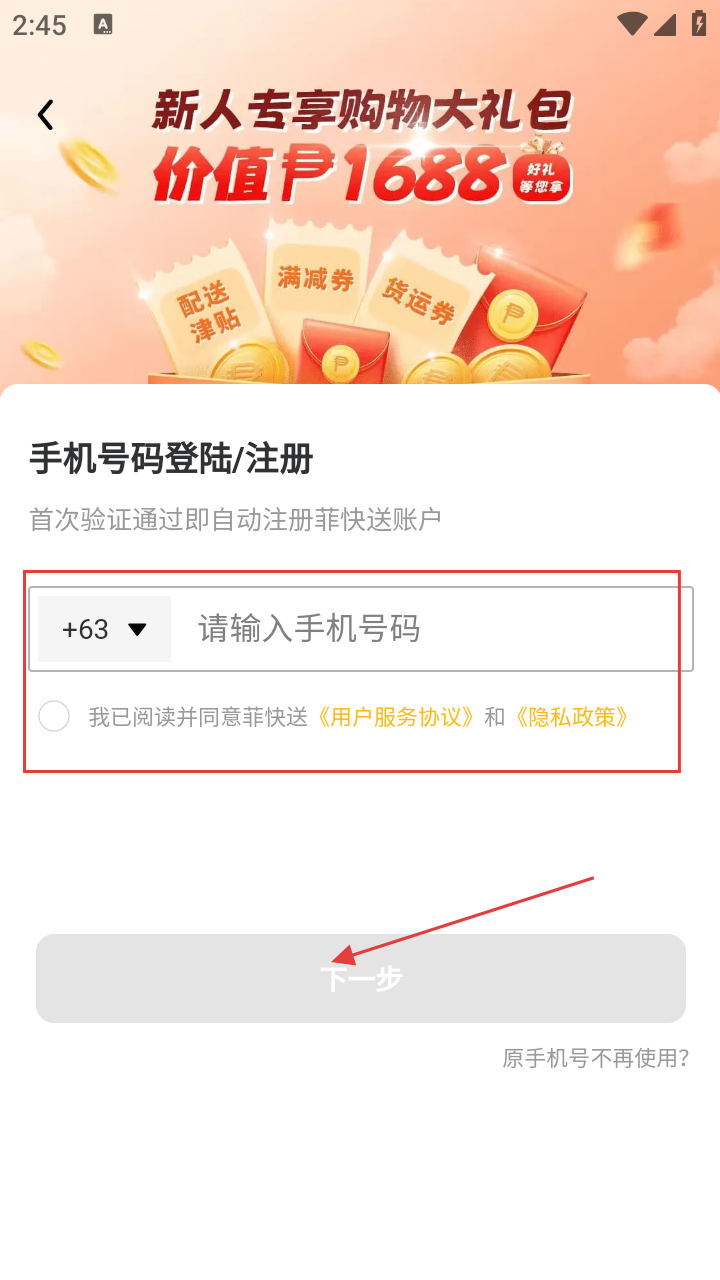This screenshot has width=720, height=1280.
Task: Tap the 新人专享购物大礼包 banner title
Action: click(x=361, y=111)
